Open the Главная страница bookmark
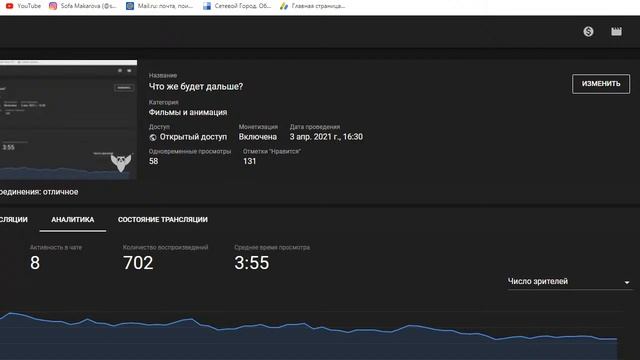The image size is (640, 360). tap(313, 6)
